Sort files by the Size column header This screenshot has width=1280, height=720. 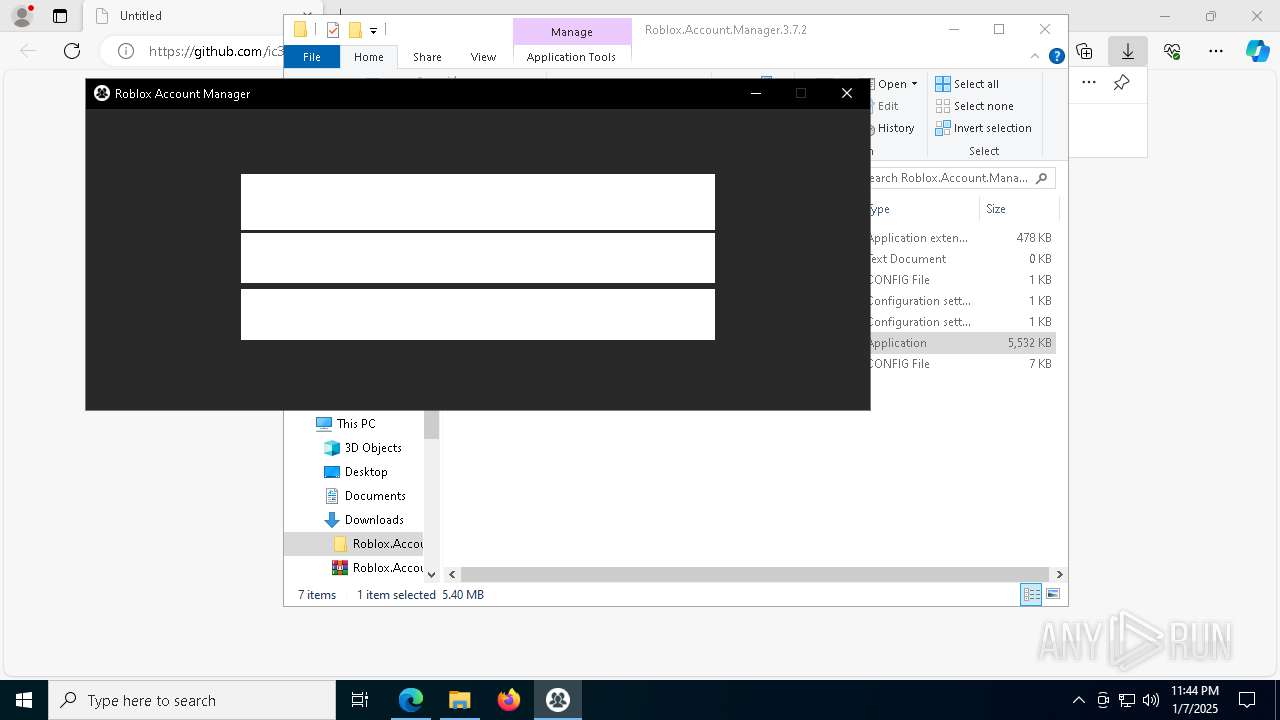pyautogui.click(x=1018, y=209)
